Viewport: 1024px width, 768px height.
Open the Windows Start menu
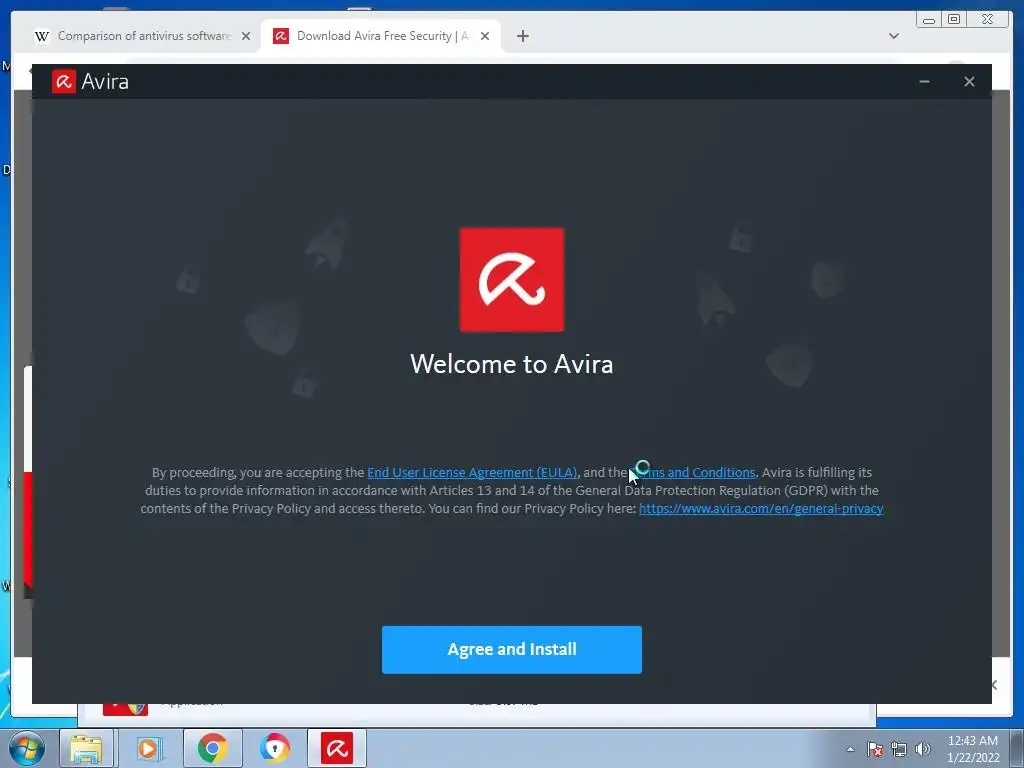[26, 748]
